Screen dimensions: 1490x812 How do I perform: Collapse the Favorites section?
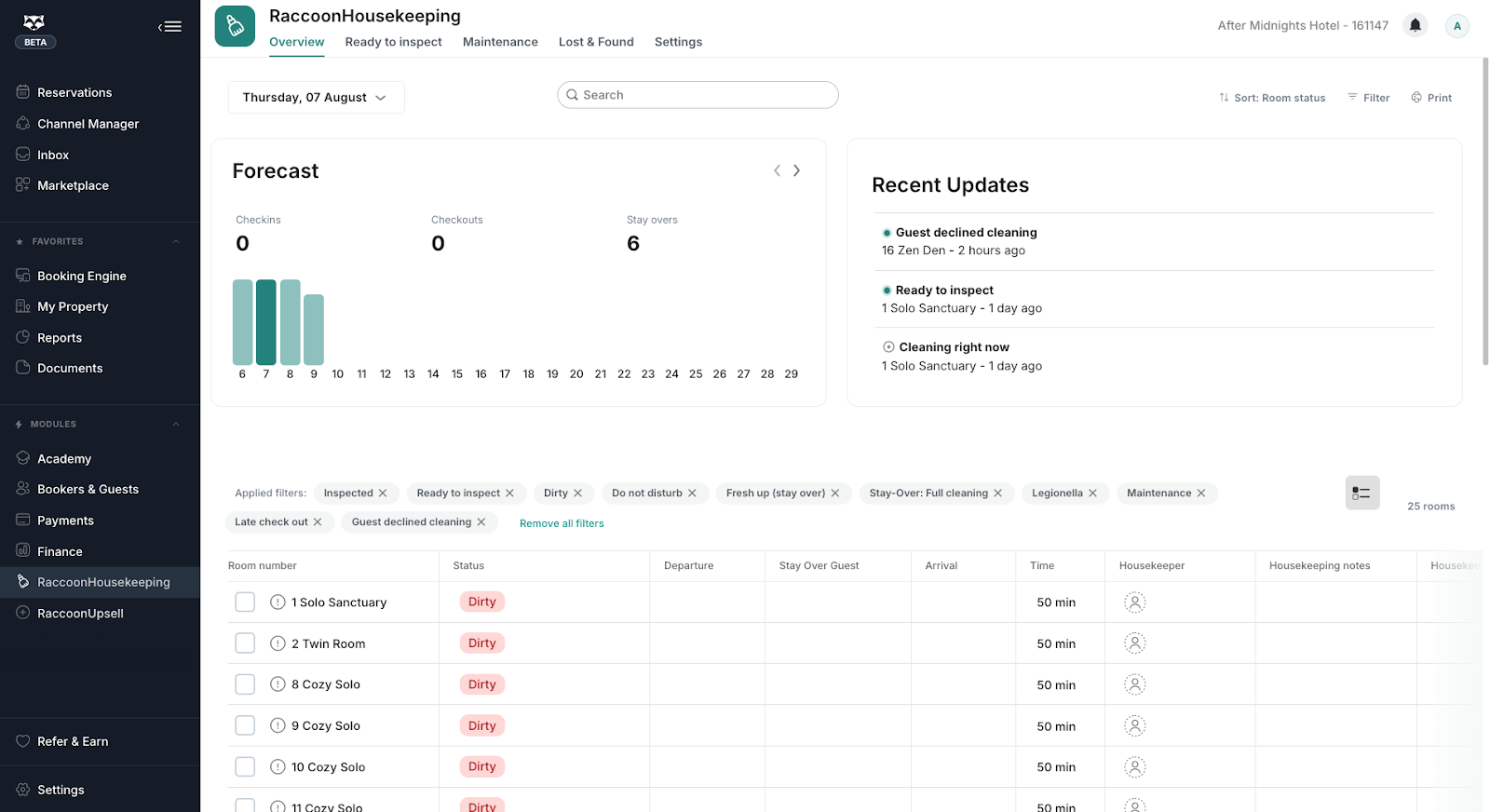click(176, 242)
